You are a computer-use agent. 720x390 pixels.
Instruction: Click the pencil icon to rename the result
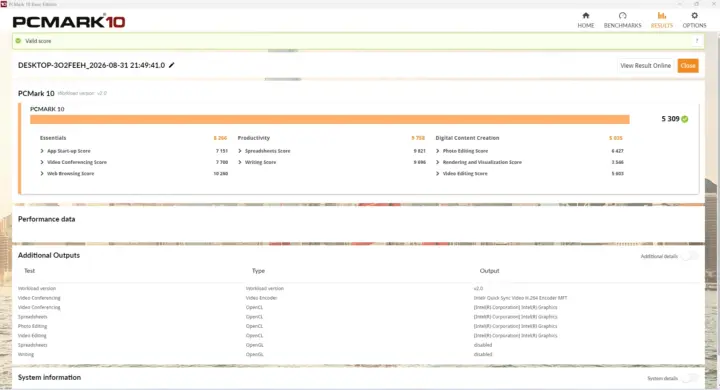coord(172,65)
